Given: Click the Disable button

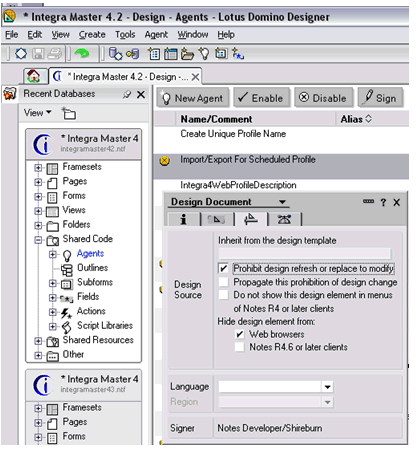Looking at the screenshot, I should tap(323, 98).
